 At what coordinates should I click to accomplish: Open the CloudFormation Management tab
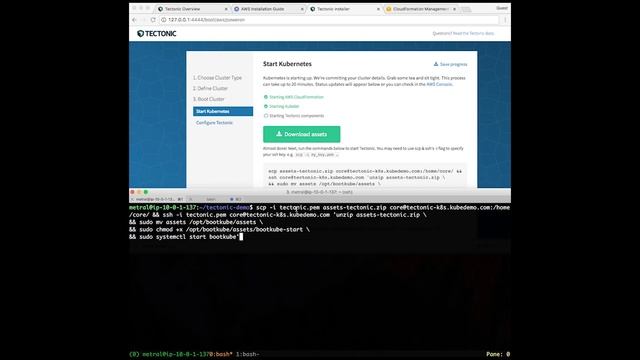pyautogui.click(x=421, y=9)
